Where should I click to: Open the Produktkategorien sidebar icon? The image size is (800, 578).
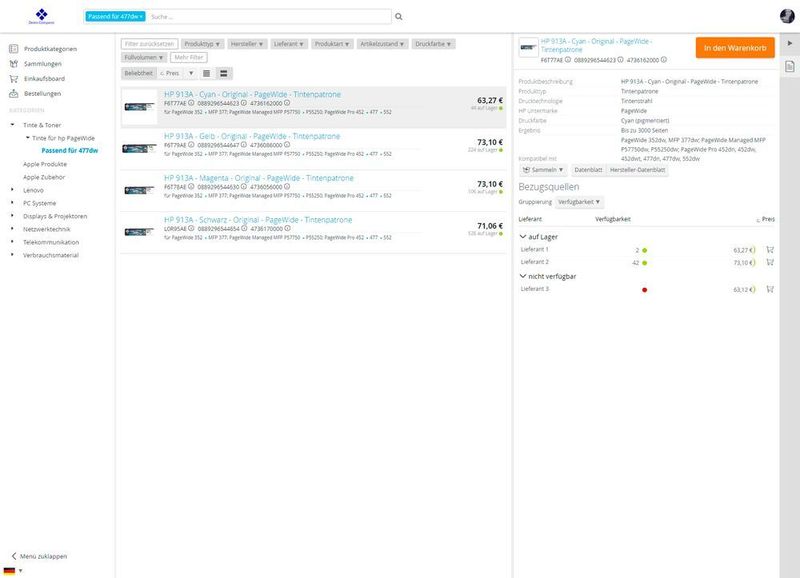(x=14, y=50)
